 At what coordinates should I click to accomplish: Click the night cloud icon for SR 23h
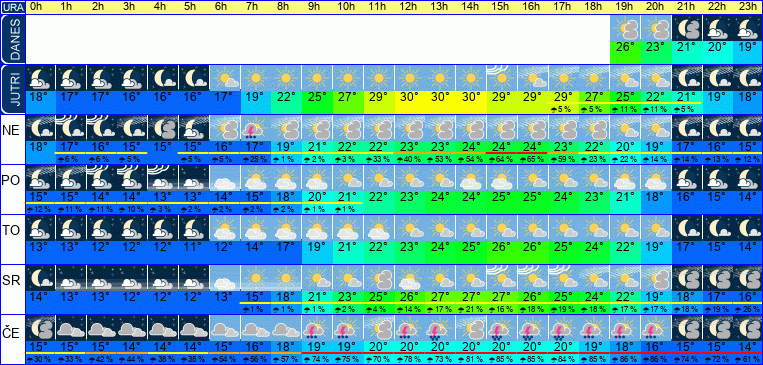[x=748, y=278]
